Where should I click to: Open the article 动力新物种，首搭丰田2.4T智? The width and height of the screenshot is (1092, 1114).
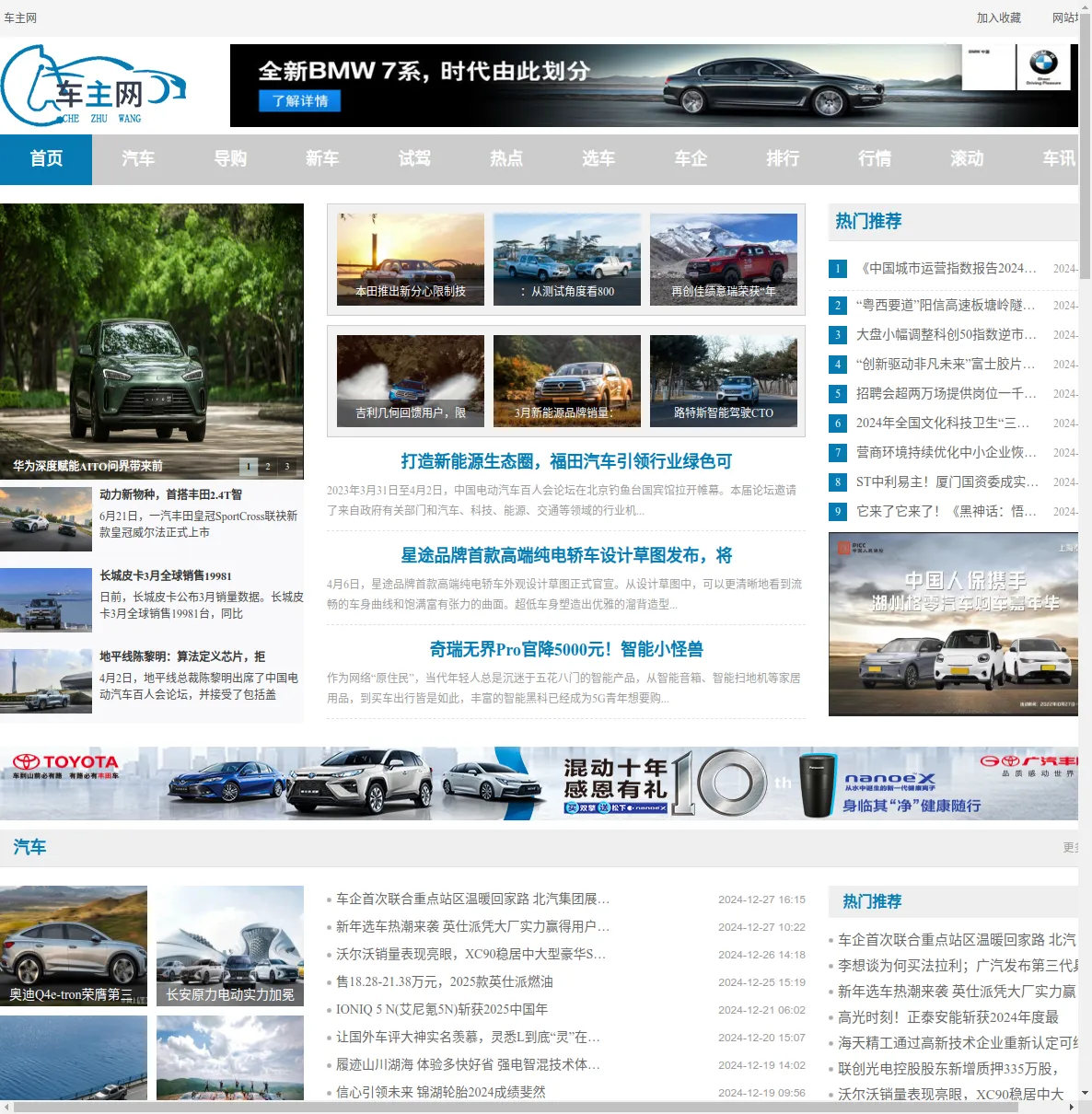tap(171, 494)
